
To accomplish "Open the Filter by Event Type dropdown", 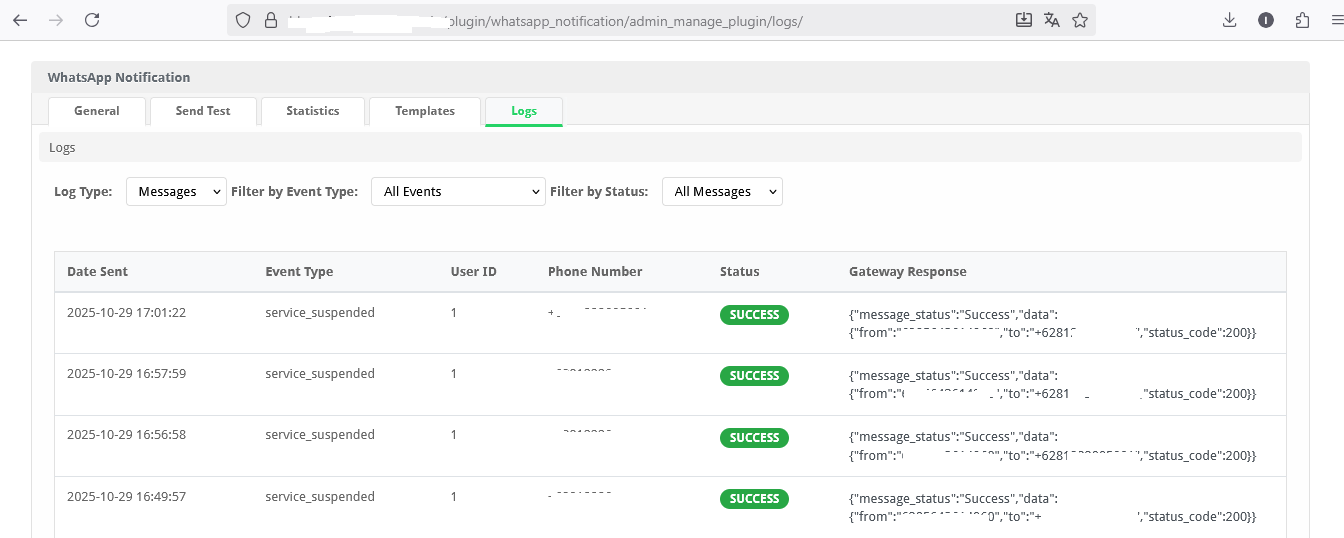I will click(x=458, y=192).
